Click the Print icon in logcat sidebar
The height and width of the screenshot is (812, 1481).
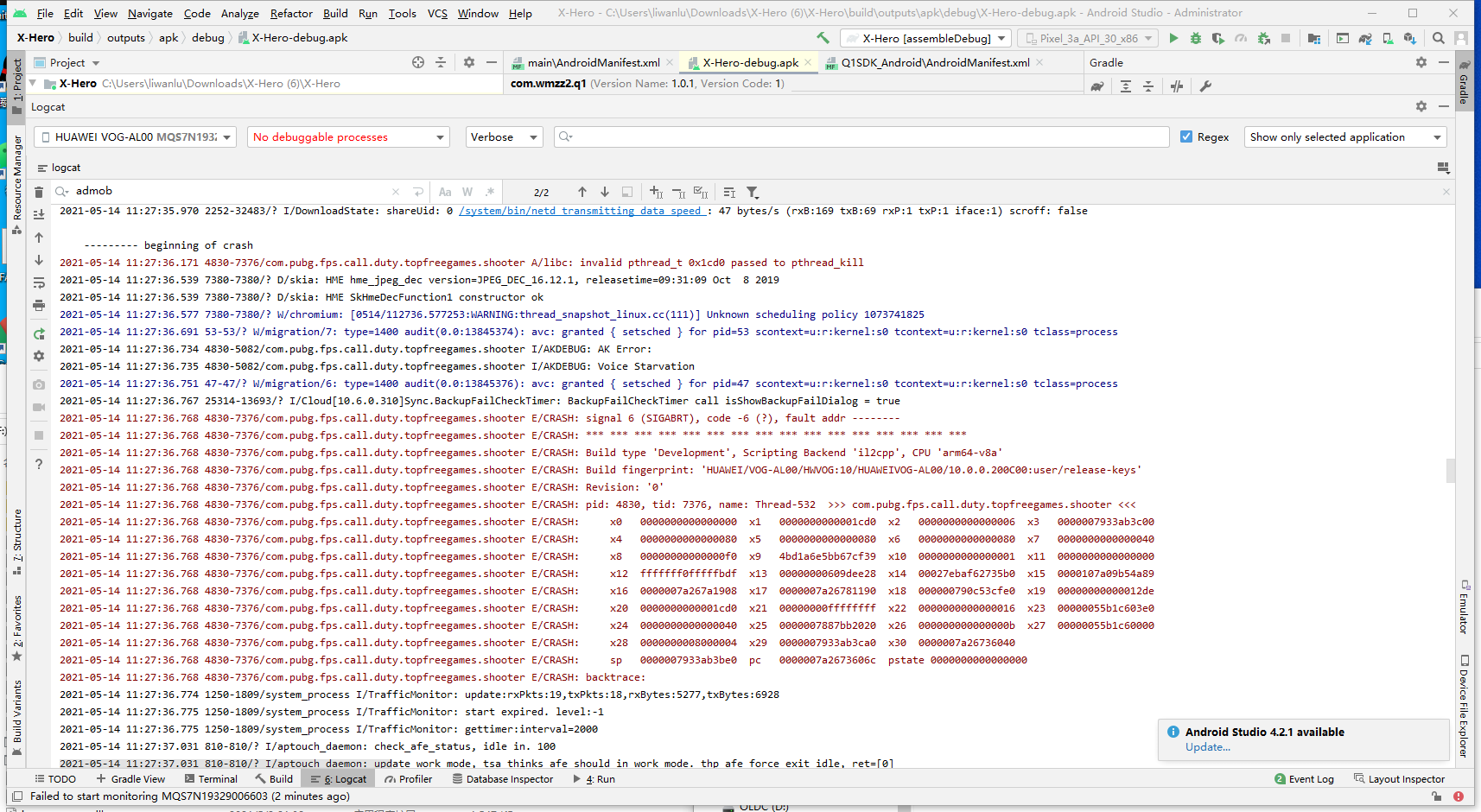[x=39, y=305]
